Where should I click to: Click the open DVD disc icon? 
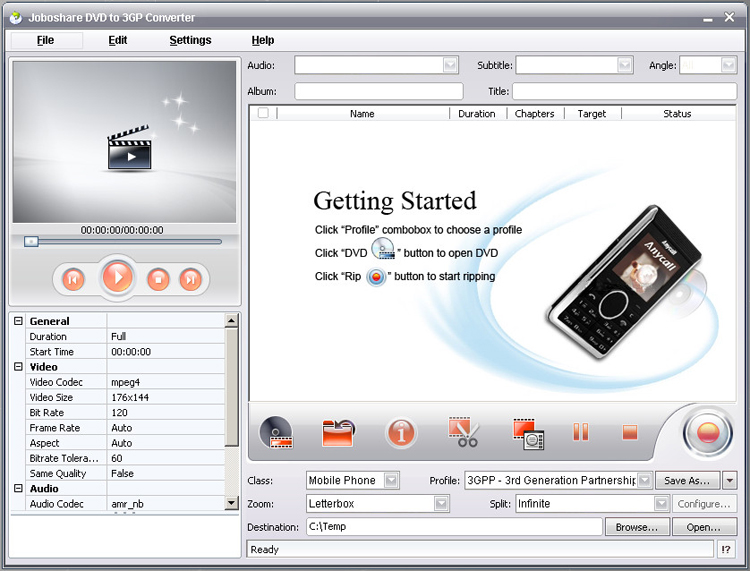276,433
